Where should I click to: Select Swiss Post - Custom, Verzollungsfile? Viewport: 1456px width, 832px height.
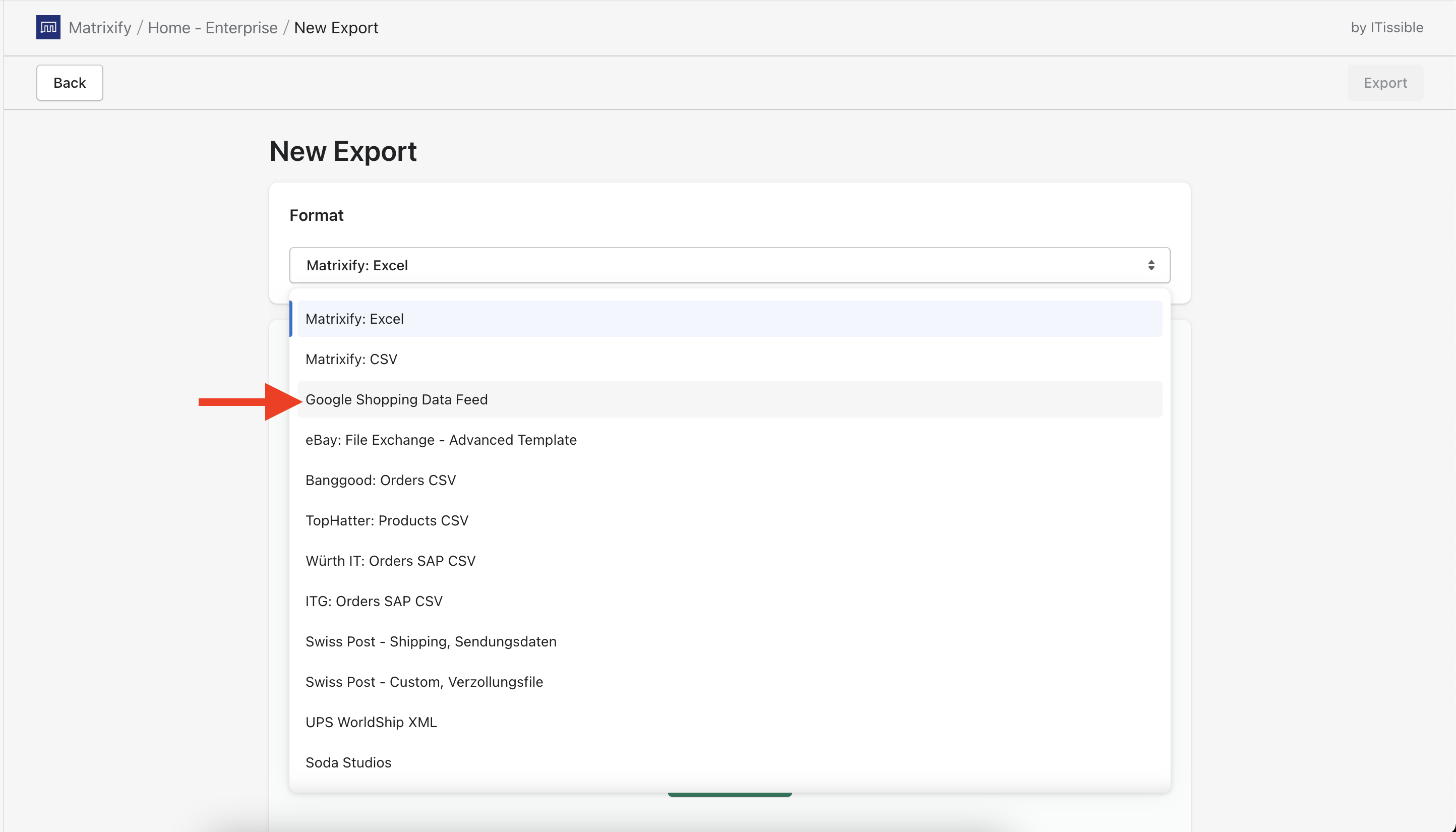click(424, 681)
